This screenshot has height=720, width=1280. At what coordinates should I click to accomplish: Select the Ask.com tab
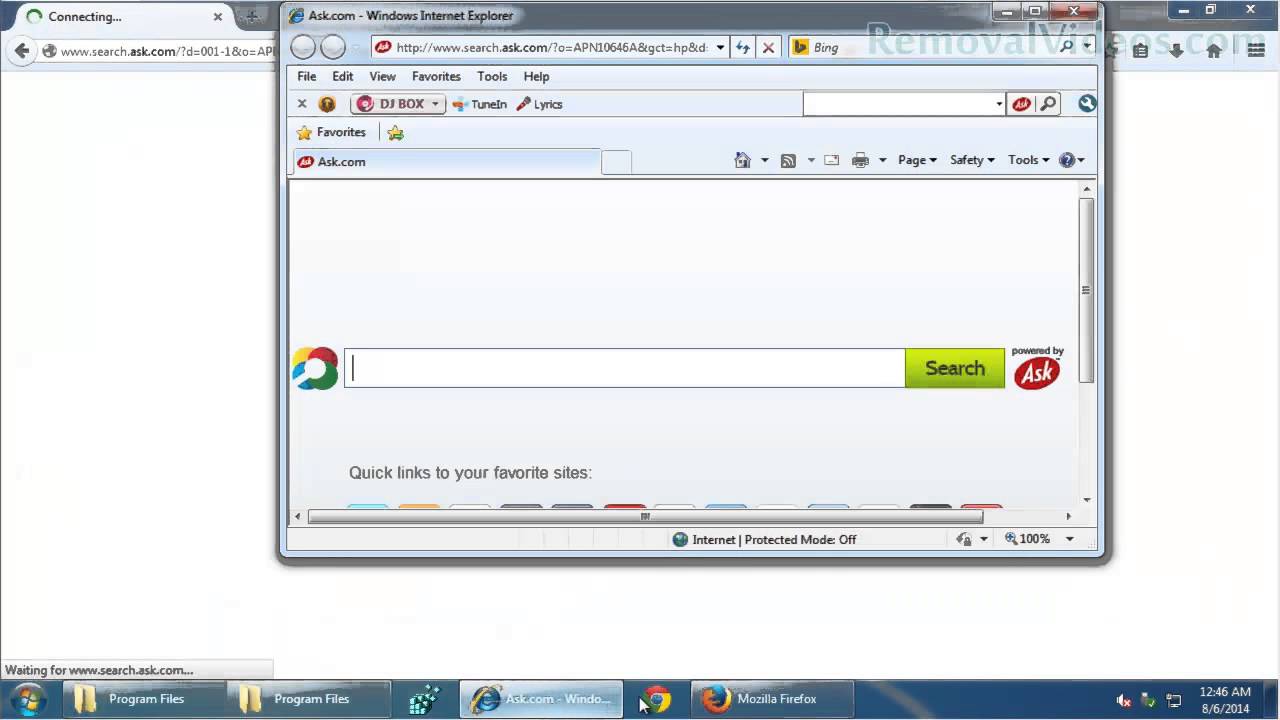coord(446,161)
